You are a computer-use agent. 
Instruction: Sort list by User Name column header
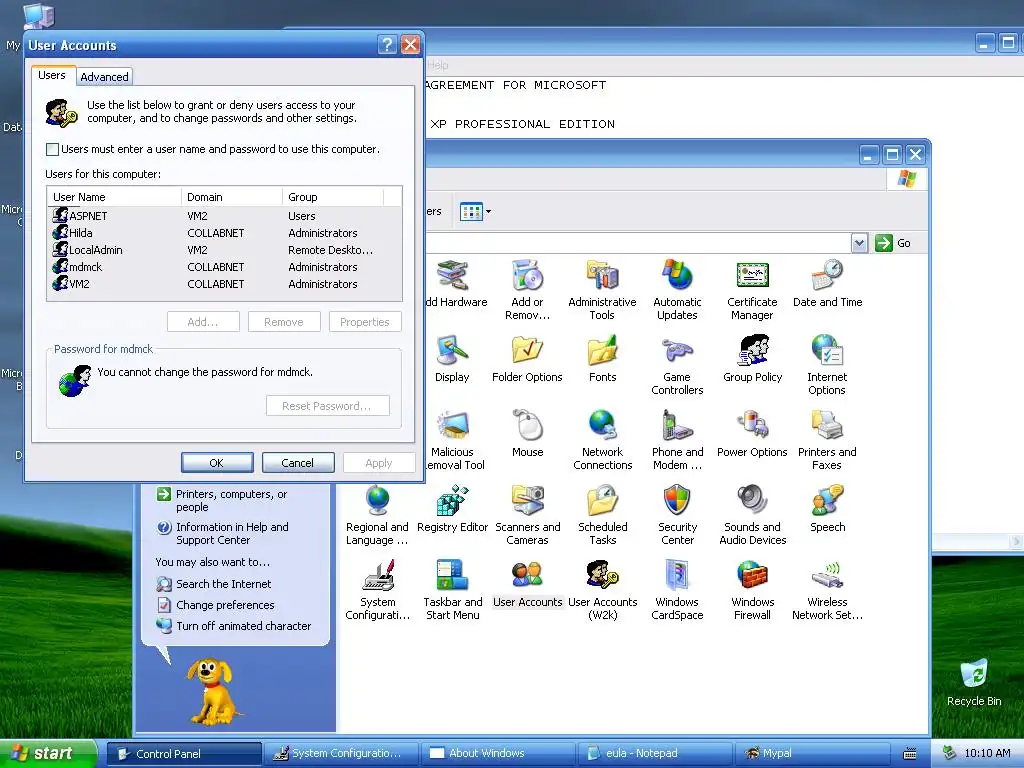point(114,197)
